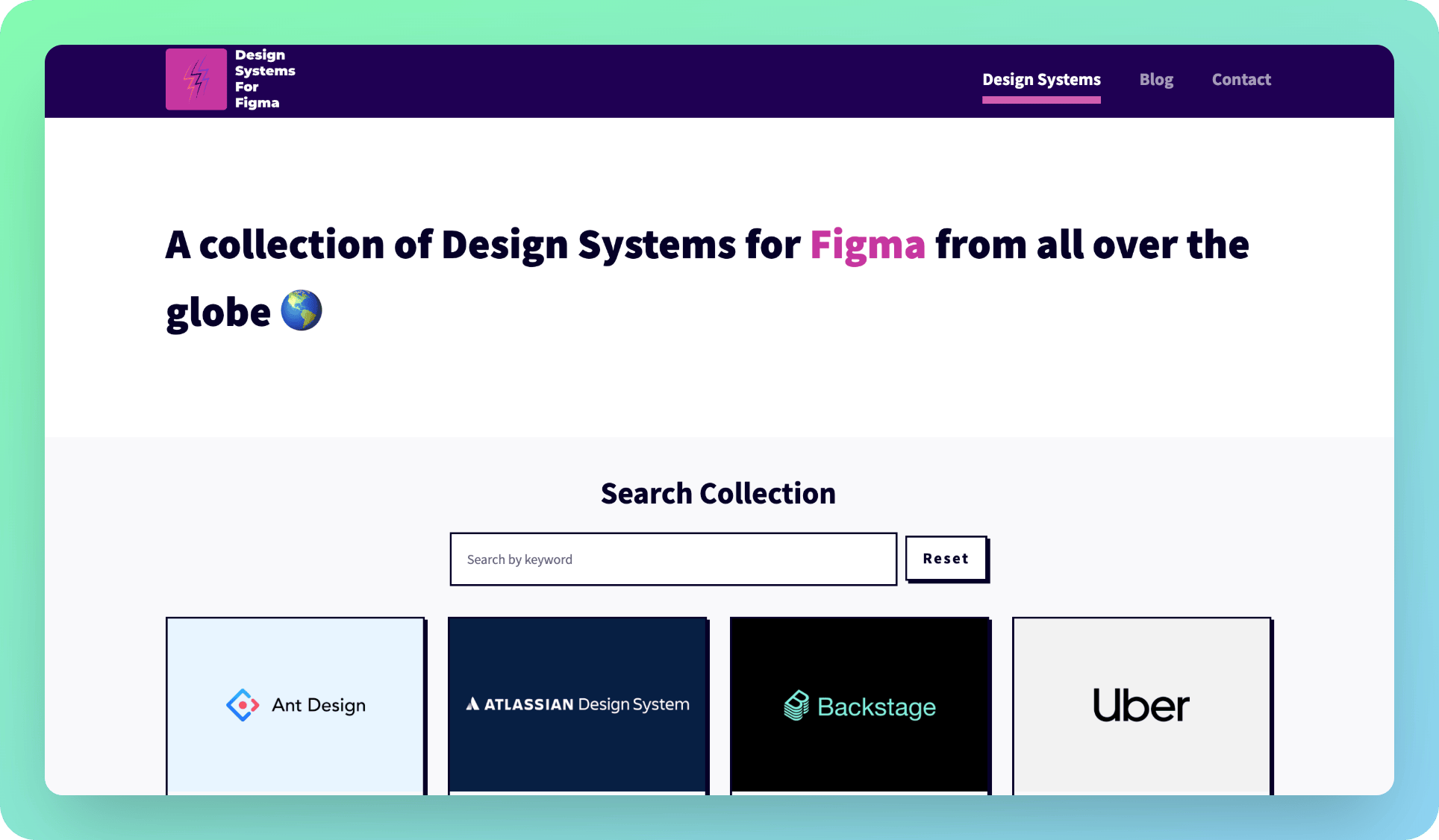This screenshot has height=840, width=1439.
Task: Open the Uber design system card
Action: [x=1142, y=706]
